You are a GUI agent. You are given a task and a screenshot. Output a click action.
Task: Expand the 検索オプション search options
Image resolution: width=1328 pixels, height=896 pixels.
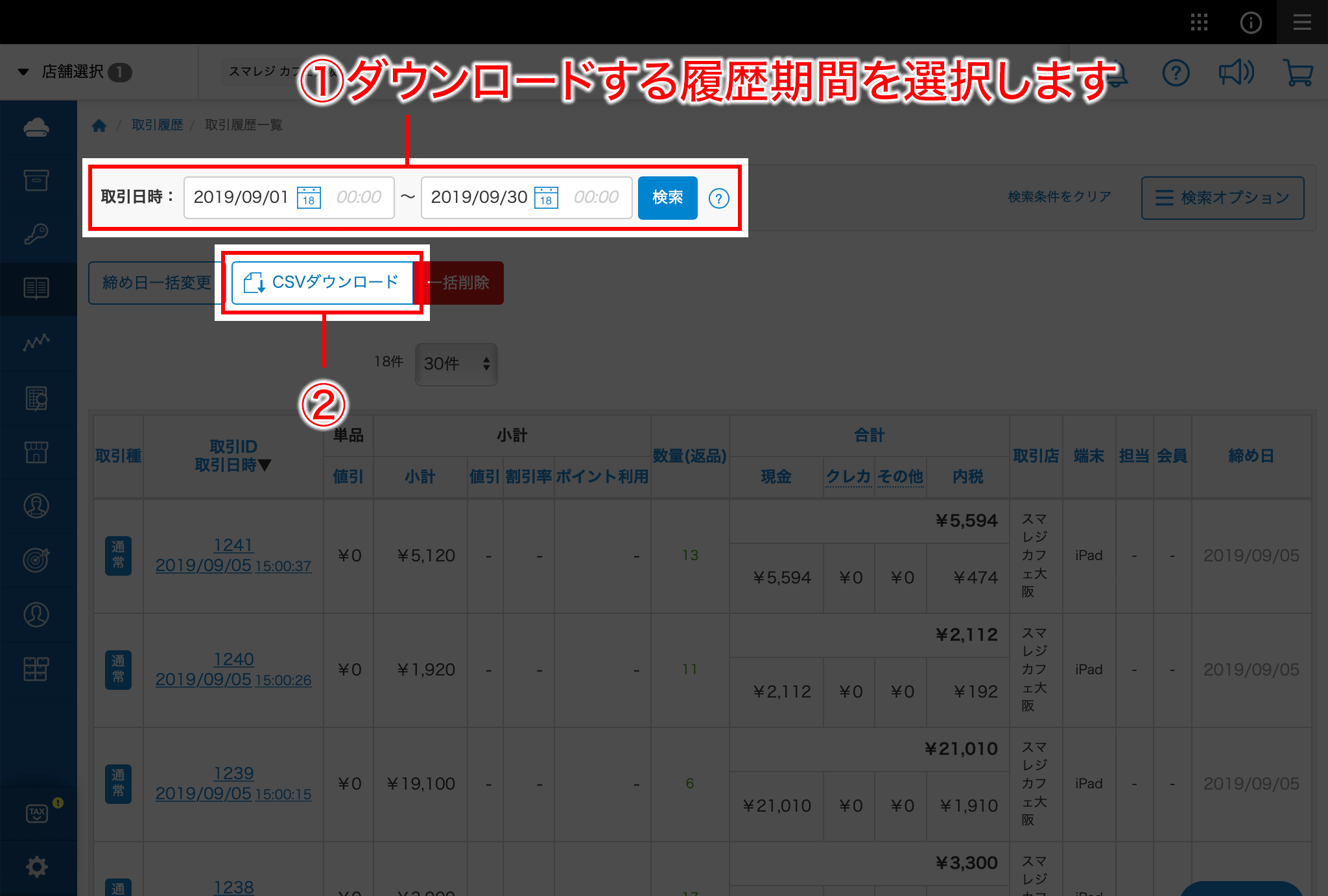1222,198
